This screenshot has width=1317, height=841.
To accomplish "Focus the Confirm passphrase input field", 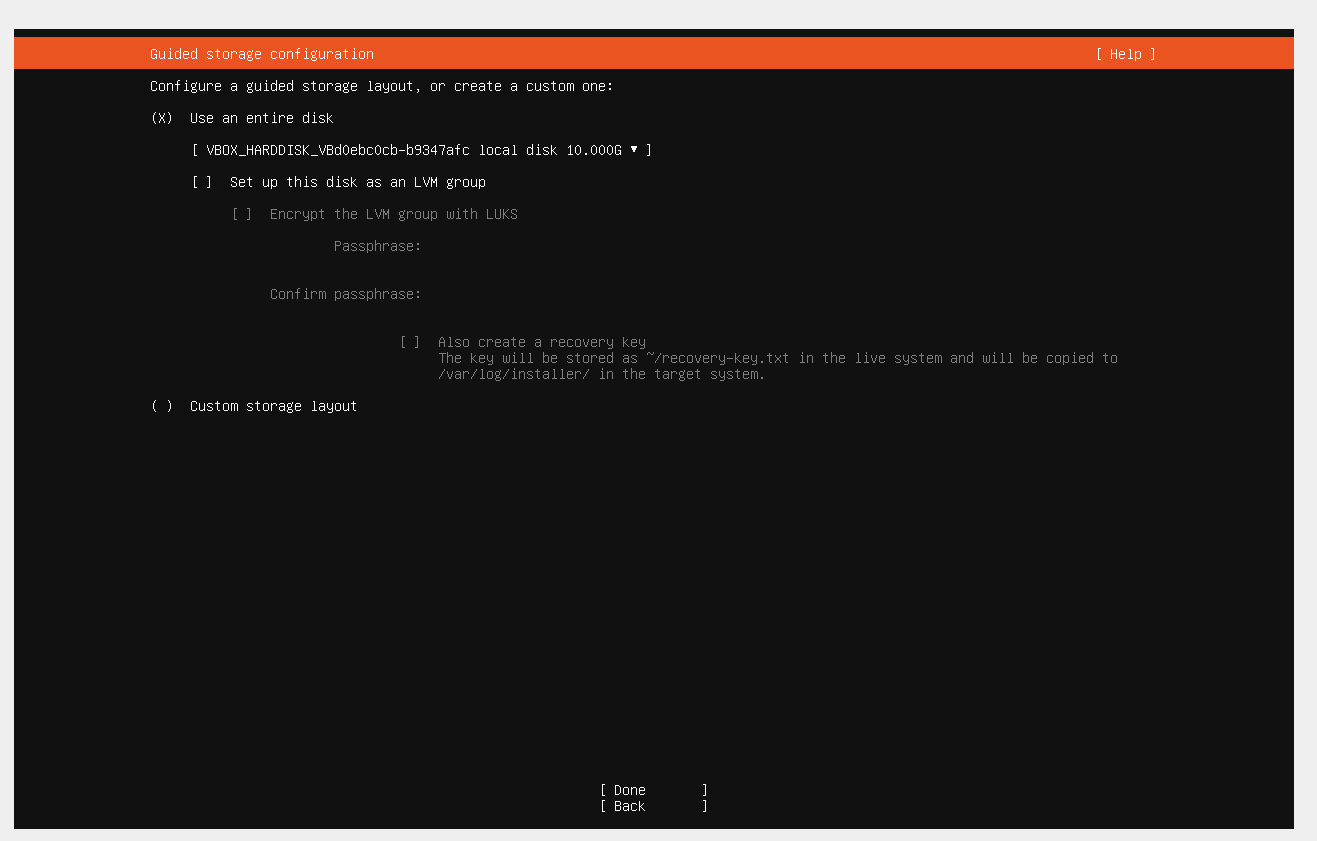I will pos(780,294).
